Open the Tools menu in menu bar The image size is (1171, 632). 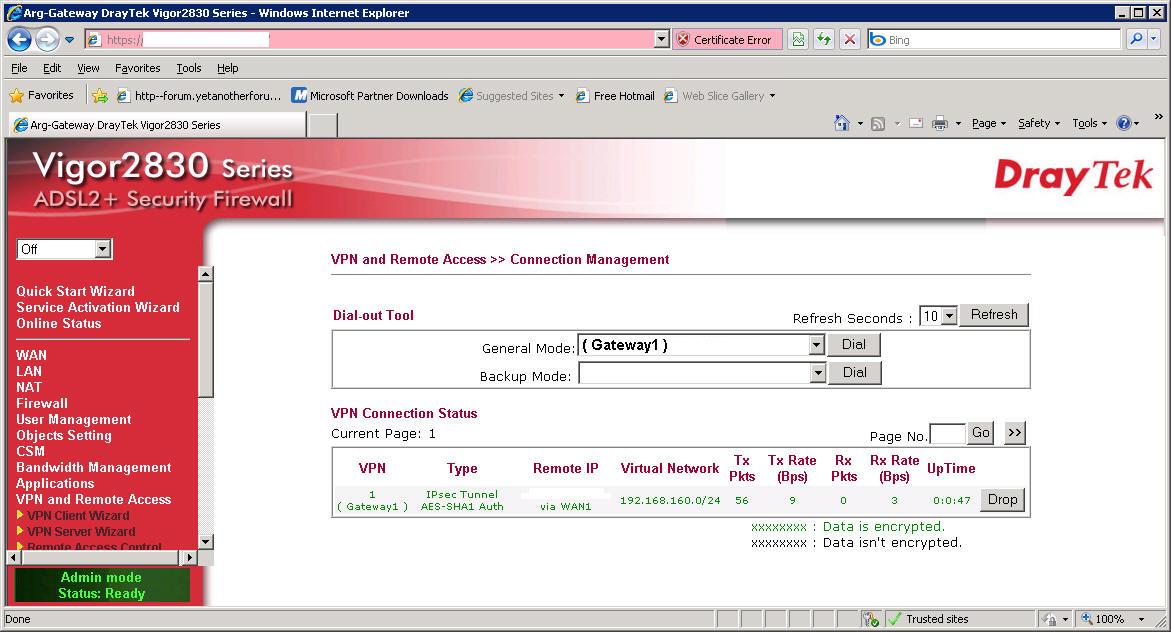click(189, 68)
